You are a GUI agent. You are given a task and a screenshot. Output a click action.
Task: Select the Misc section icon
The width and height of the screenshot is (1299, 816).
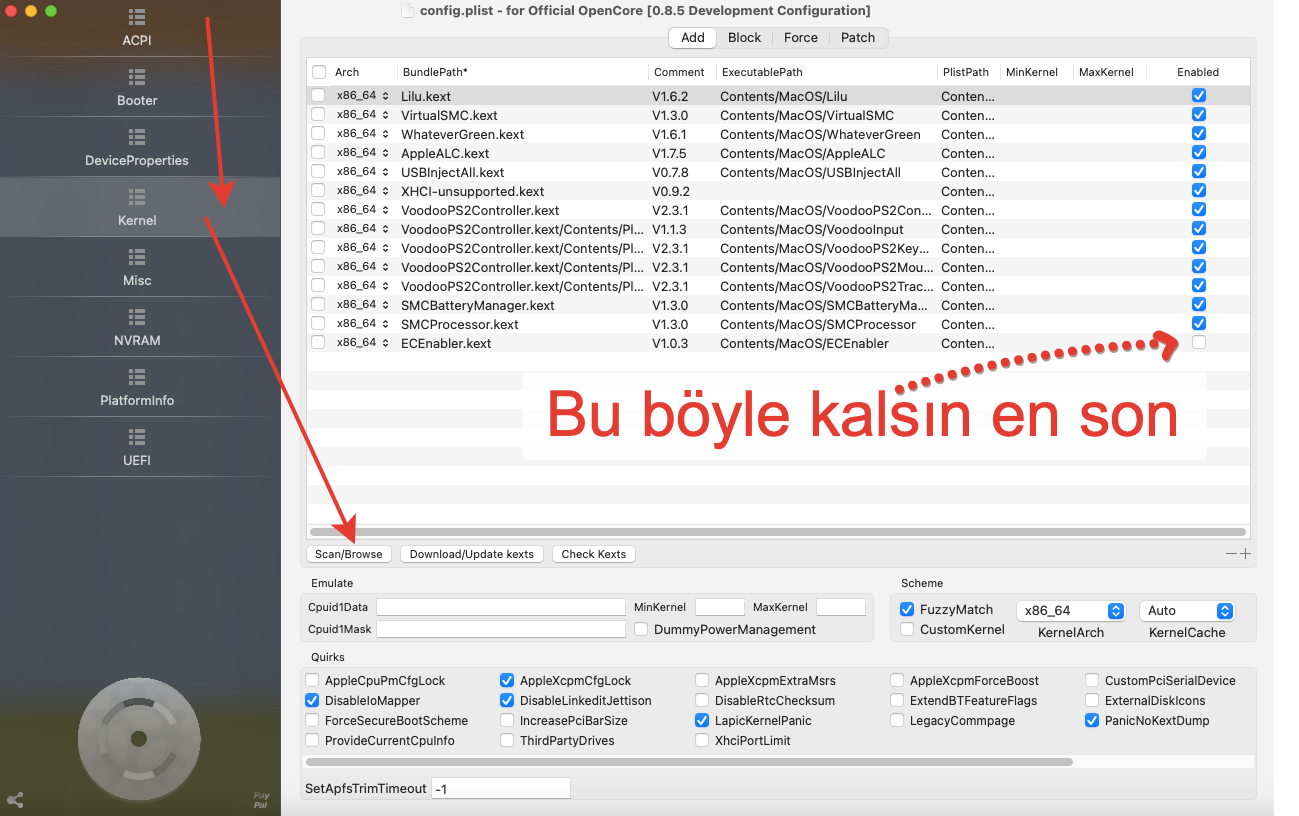(x=137, y=257)
